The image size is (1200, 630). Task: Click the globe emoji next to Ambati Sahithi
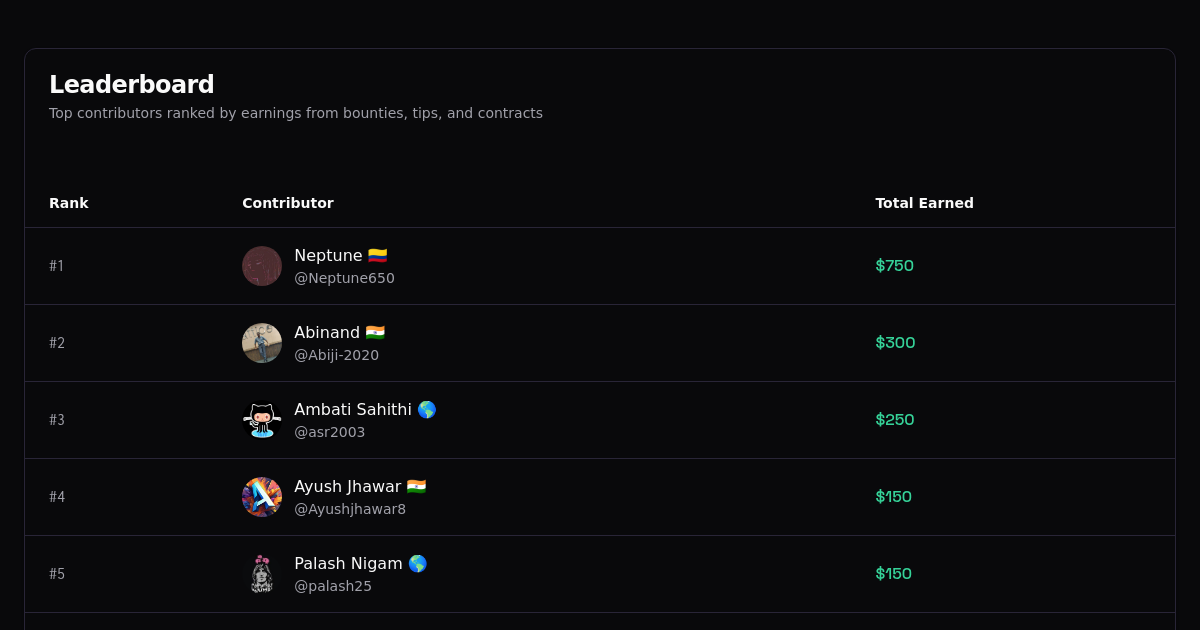428,409
